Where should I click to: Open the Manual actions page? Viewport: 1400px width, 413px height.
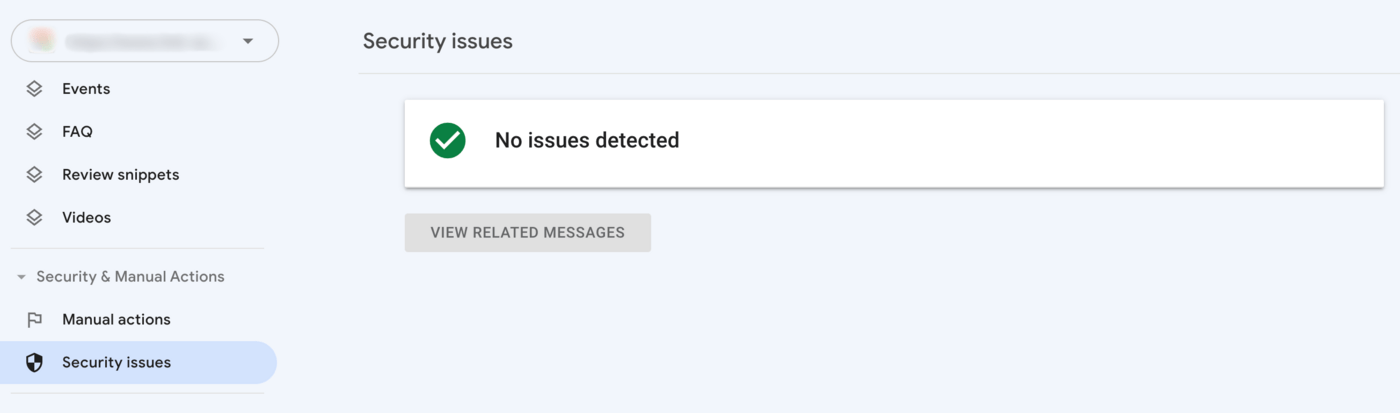coord(116,320)
